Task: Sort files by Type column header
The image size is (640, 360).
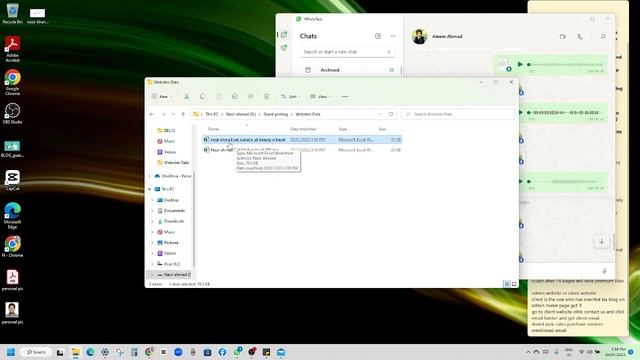Action: tap(342, 129)
